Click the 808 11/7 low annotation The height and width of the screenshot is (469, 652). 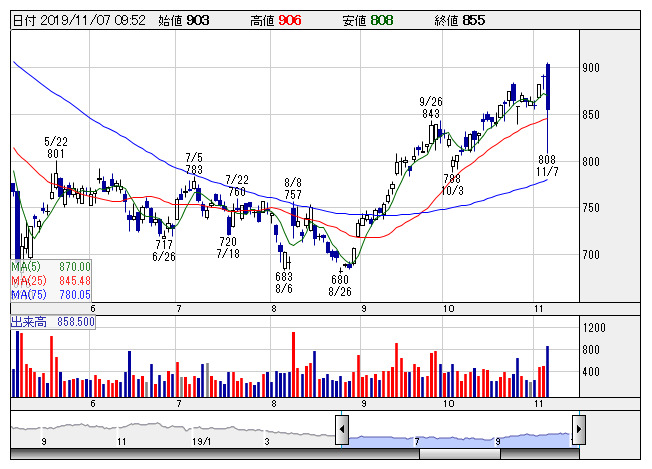click(547, 165)
